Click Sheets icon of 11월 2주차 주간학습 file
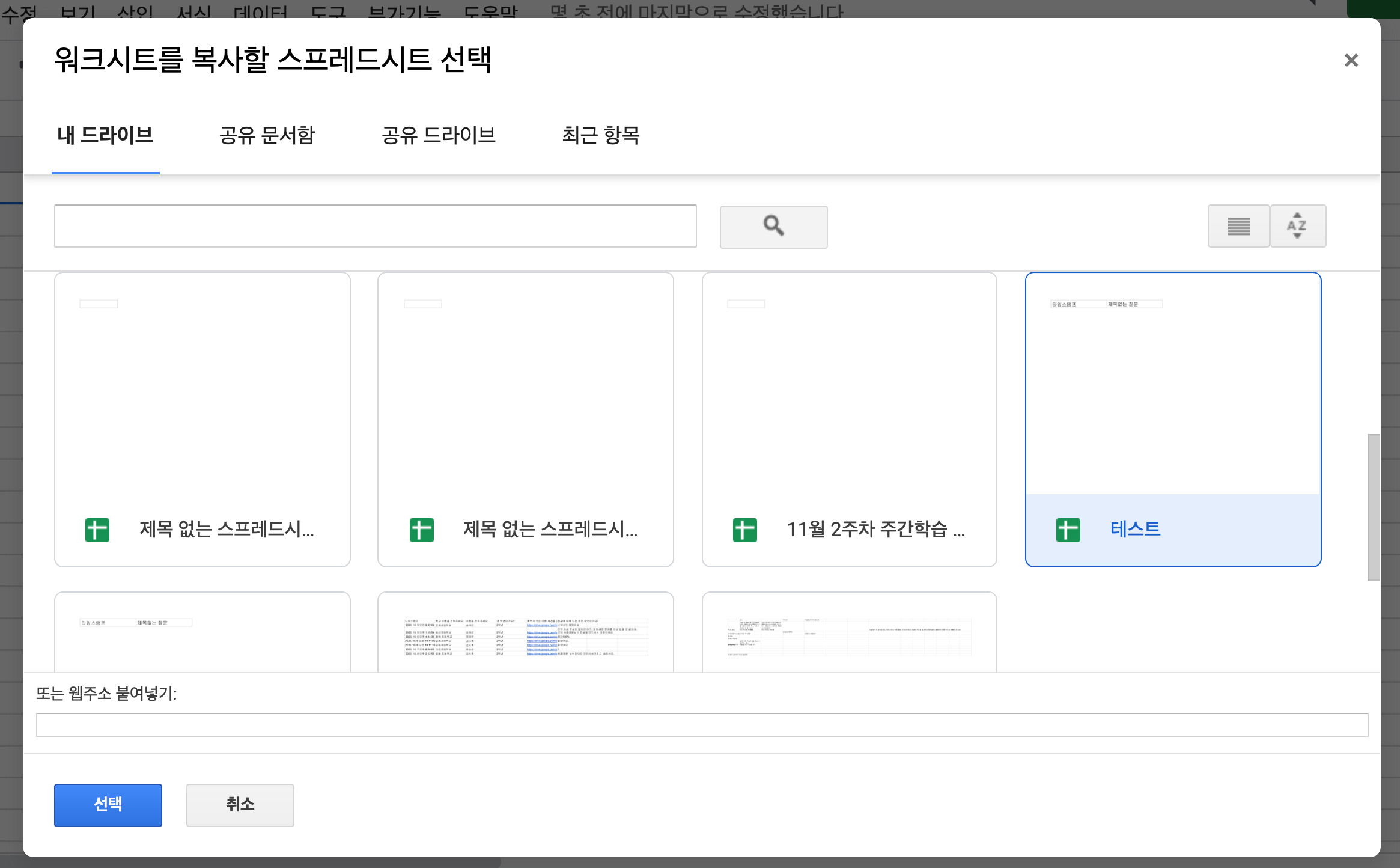This screenshot has height=868, width=1400. (744, 530)
